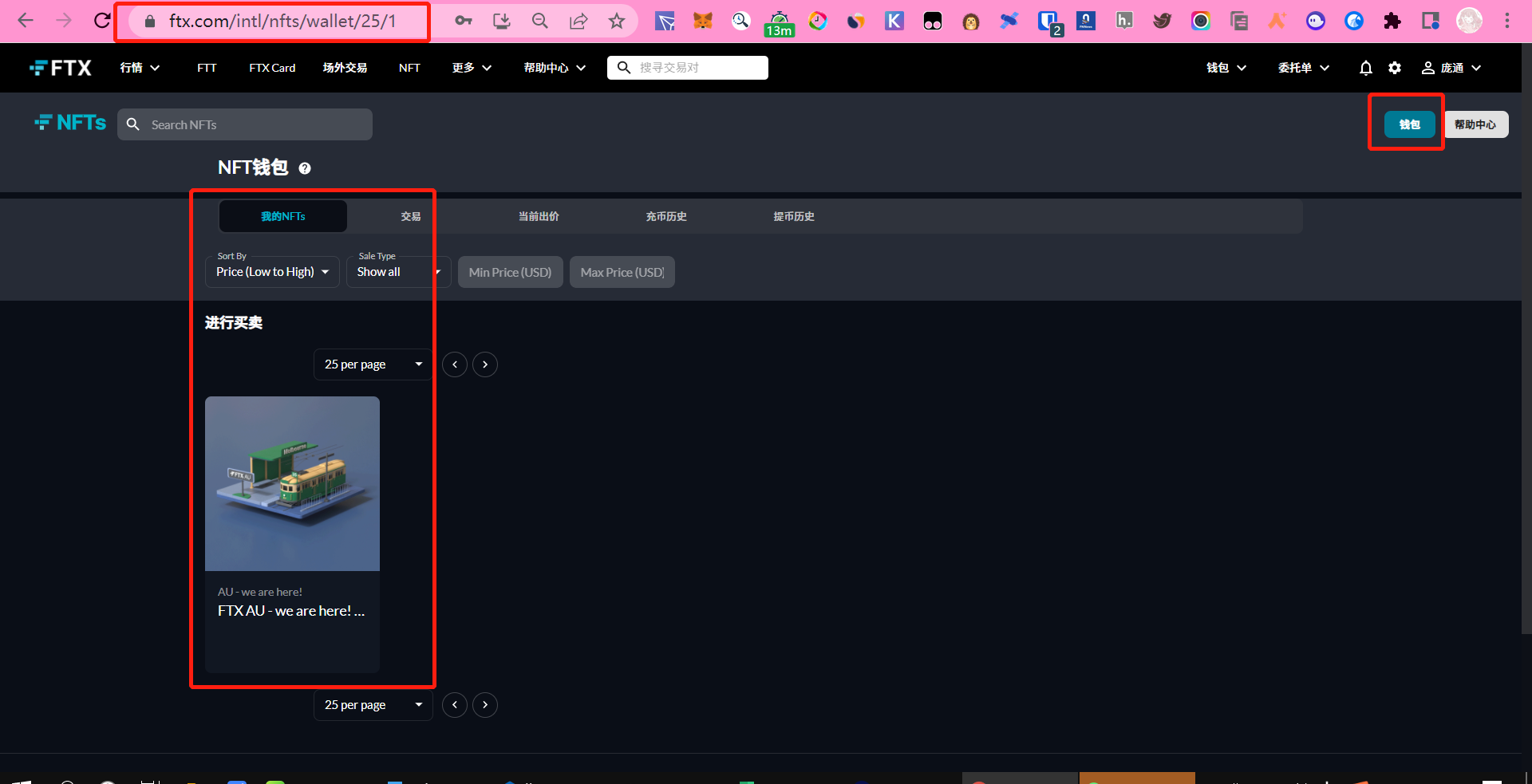Open the lower 25 per page dropdown
This screenshot has height=784, width=1532.
[x=373, y=705]
